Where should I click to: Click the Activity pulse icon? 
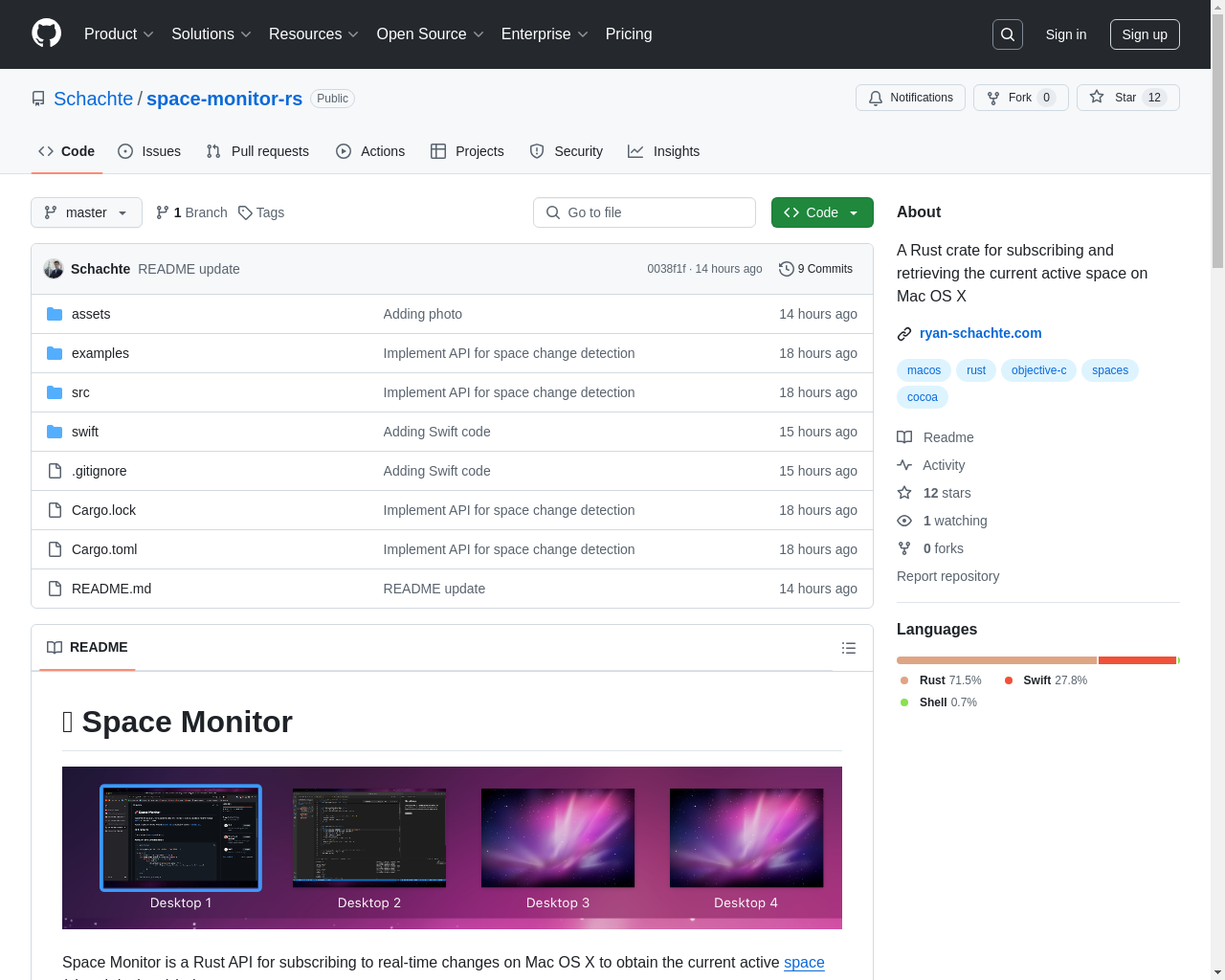[x=904, y=465]
